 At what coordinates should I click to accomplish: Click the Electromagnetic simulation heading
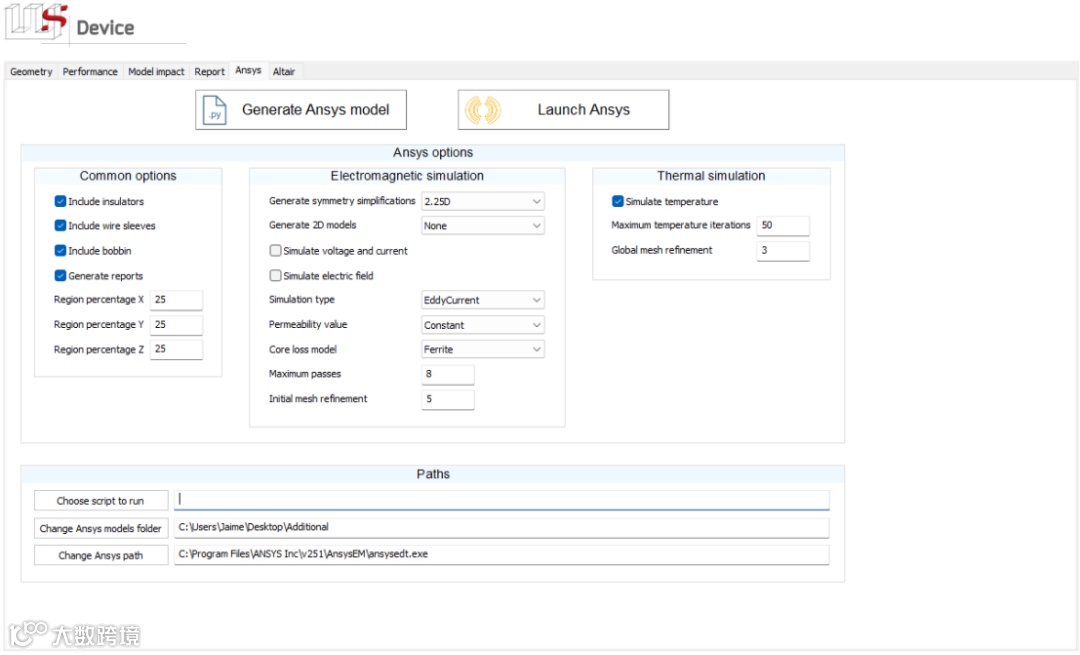pos(407,176)
